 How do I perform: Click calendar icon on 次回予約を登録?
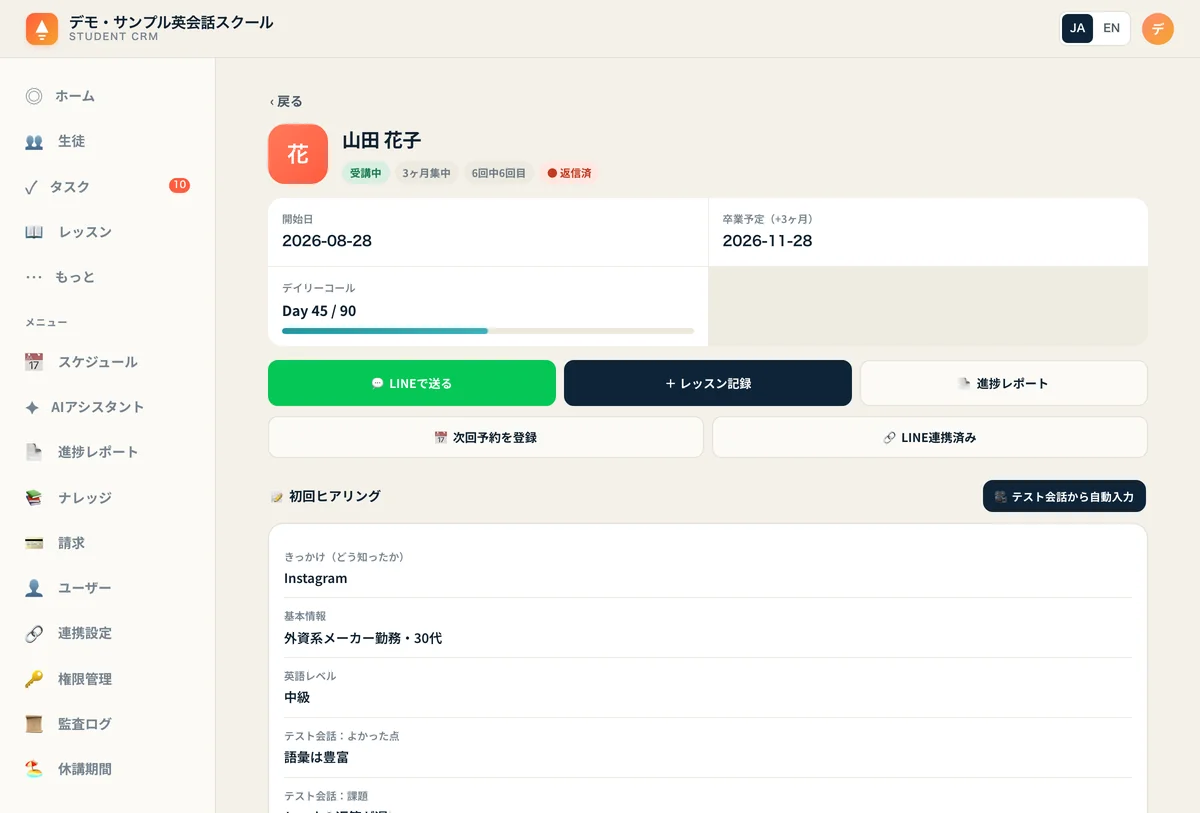(441, 437)
